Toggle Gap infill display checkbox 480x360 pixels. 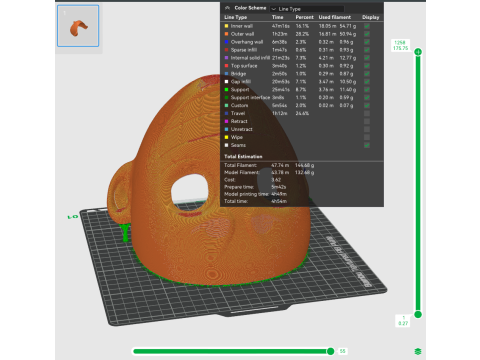pyautogui.click(x=367, y=82)
